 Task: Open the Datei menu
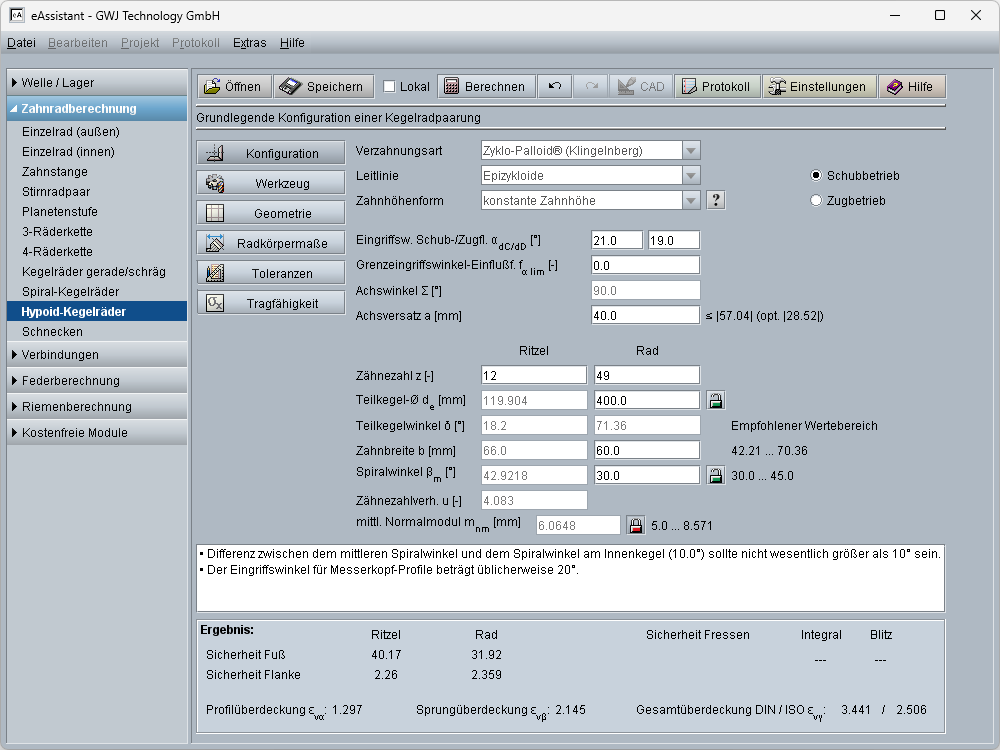(x=21, y=43)
